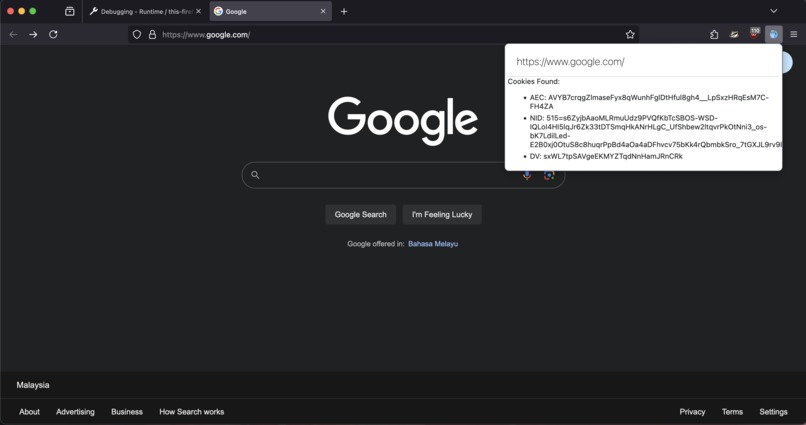Click the Google logo
Viewport: 806px width, 425px height.
403,120
